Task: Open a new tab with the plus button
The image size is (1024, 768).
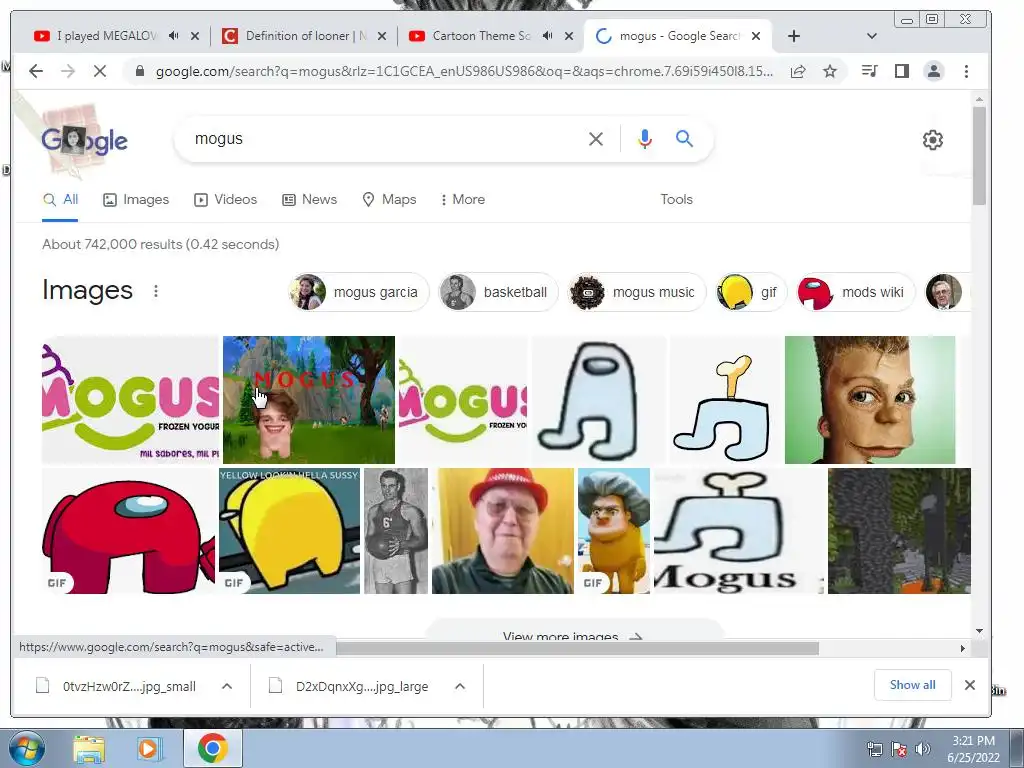Action: [793, 36]
